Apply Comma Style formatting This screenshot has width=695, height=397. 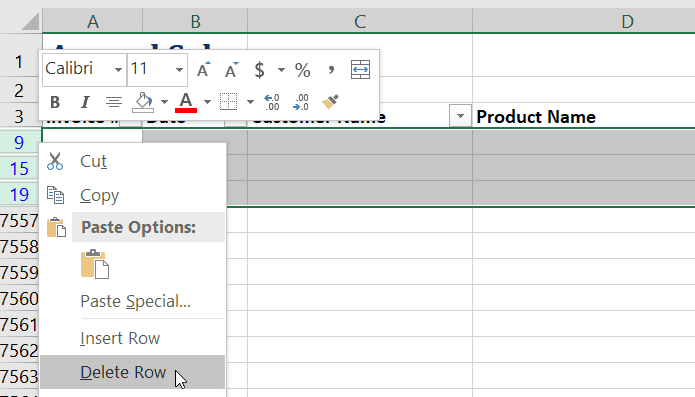click(331, 70)
